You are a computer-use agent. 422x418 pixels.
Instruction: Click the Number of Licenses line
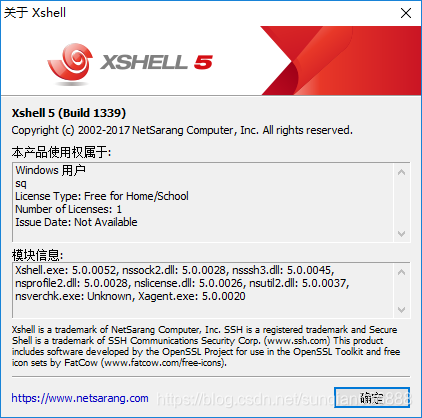tap(68, 209)
